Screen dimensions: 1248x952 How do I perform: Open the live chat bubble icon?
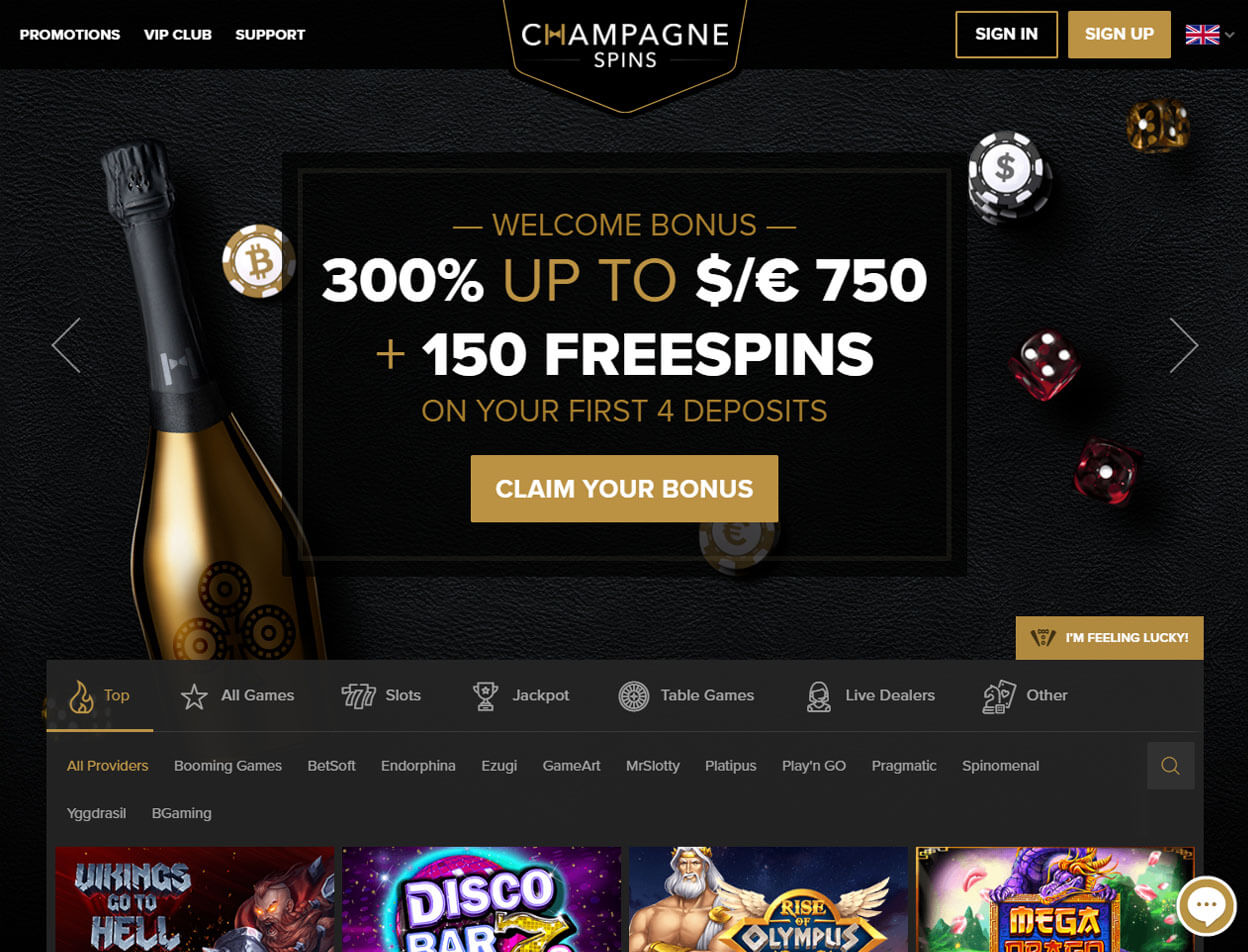point(1206,906)
